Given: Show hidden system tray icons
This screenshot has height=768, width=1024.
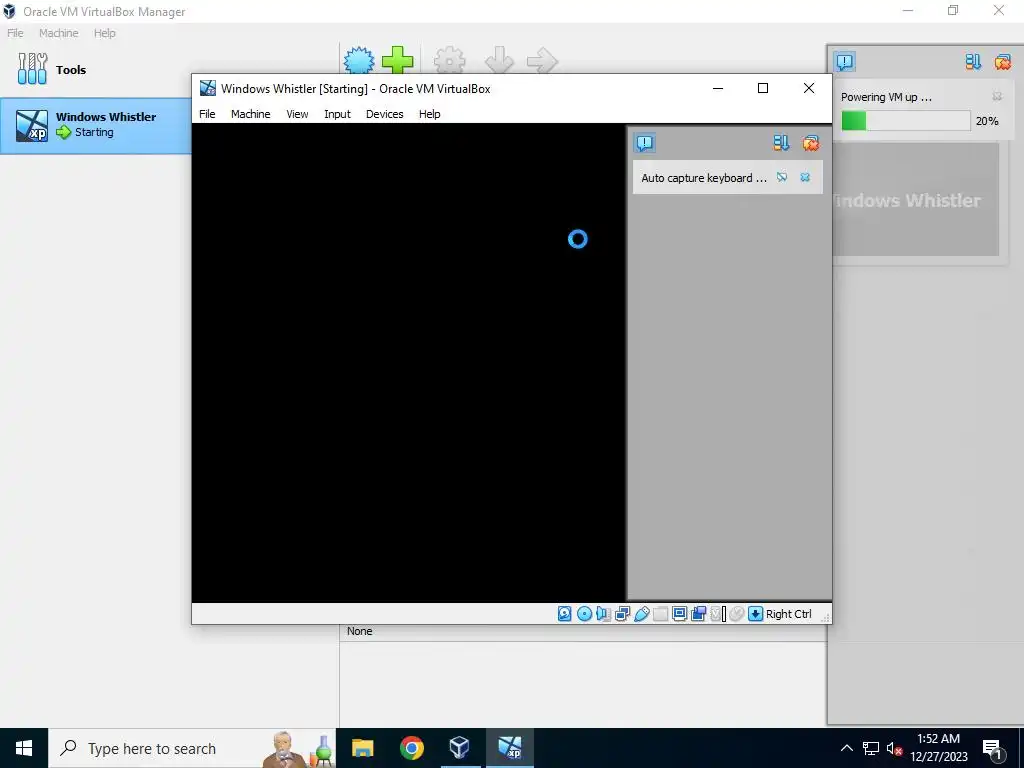Looking at the screenshot, I should pyautogui.click(x=846, y=748).
